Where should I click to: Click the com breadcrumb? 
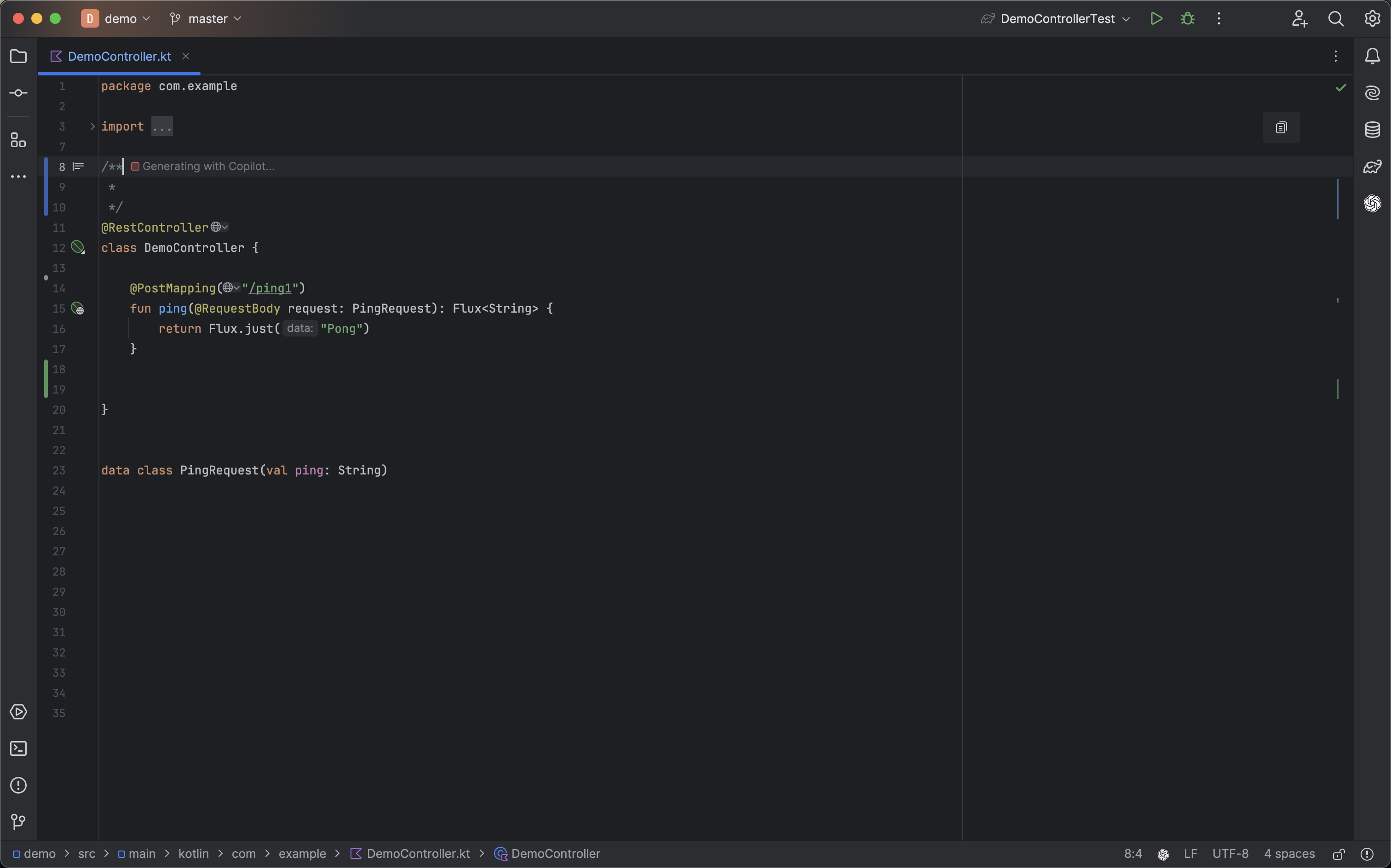coord(243,854)
